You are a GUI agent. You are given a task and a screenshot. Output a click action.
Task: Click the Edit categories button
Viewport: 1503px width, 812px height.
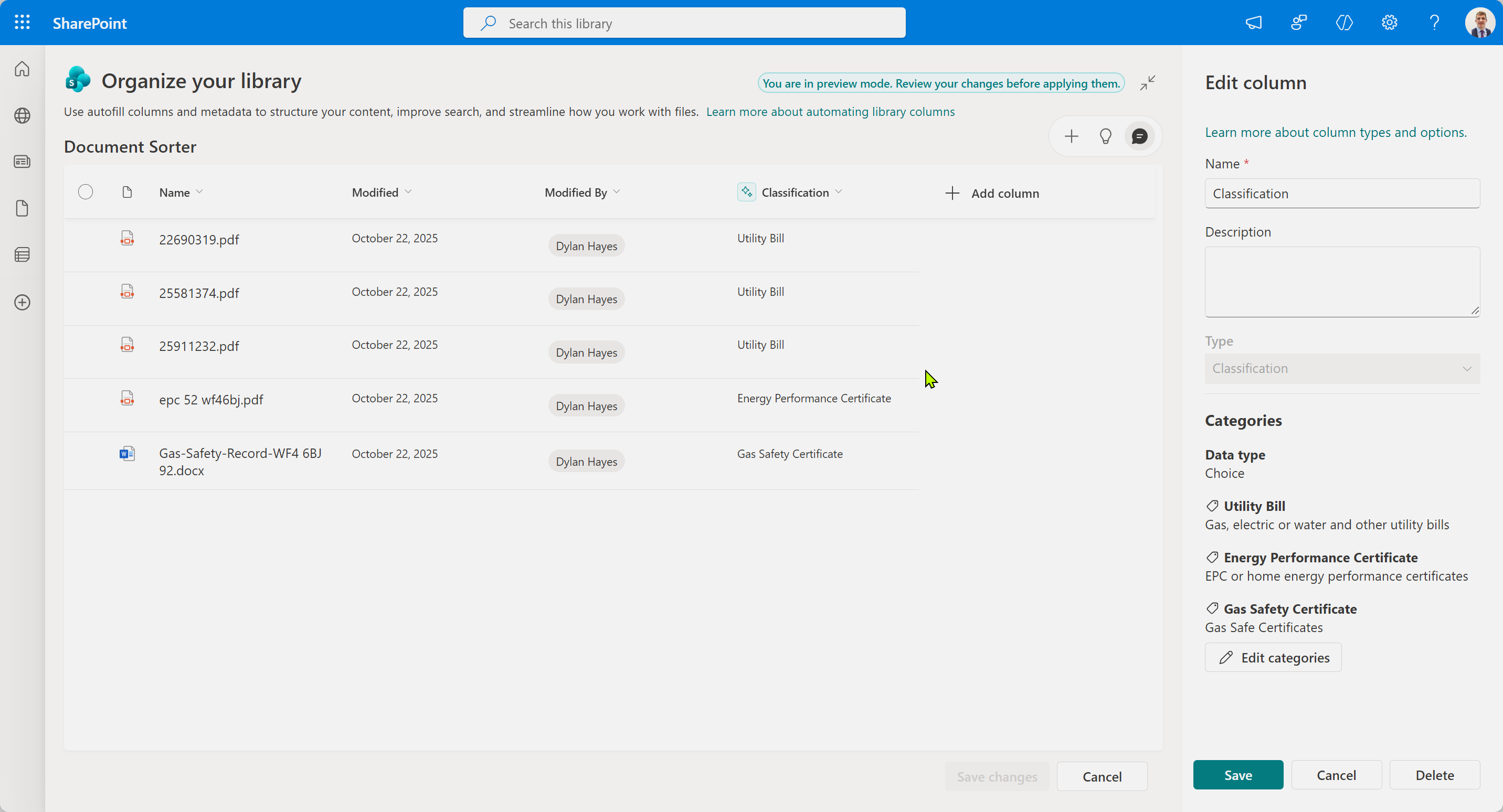1273,657
